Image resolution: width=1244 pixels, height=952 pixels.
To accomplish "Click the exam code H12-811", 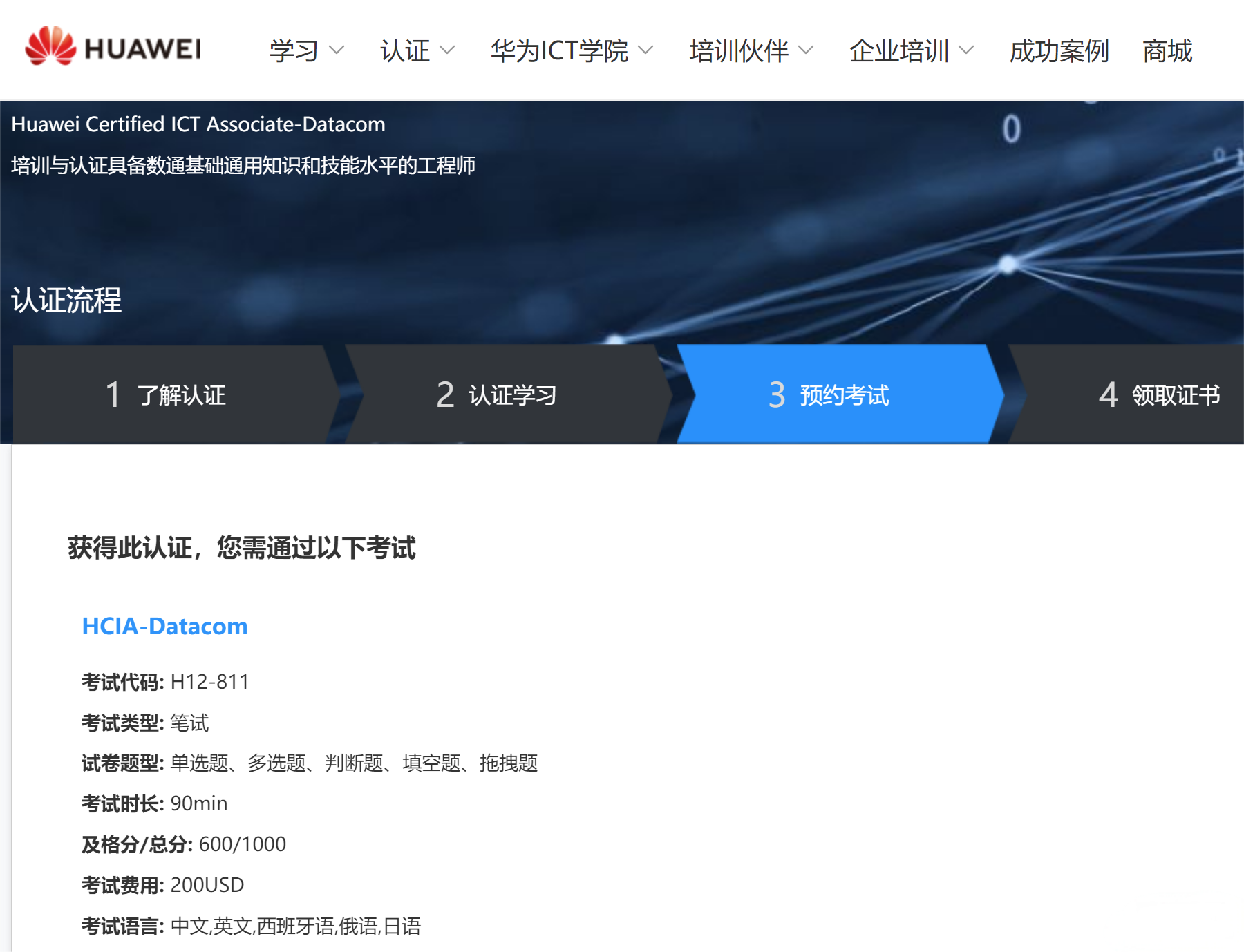I will (x=209, y=682).
